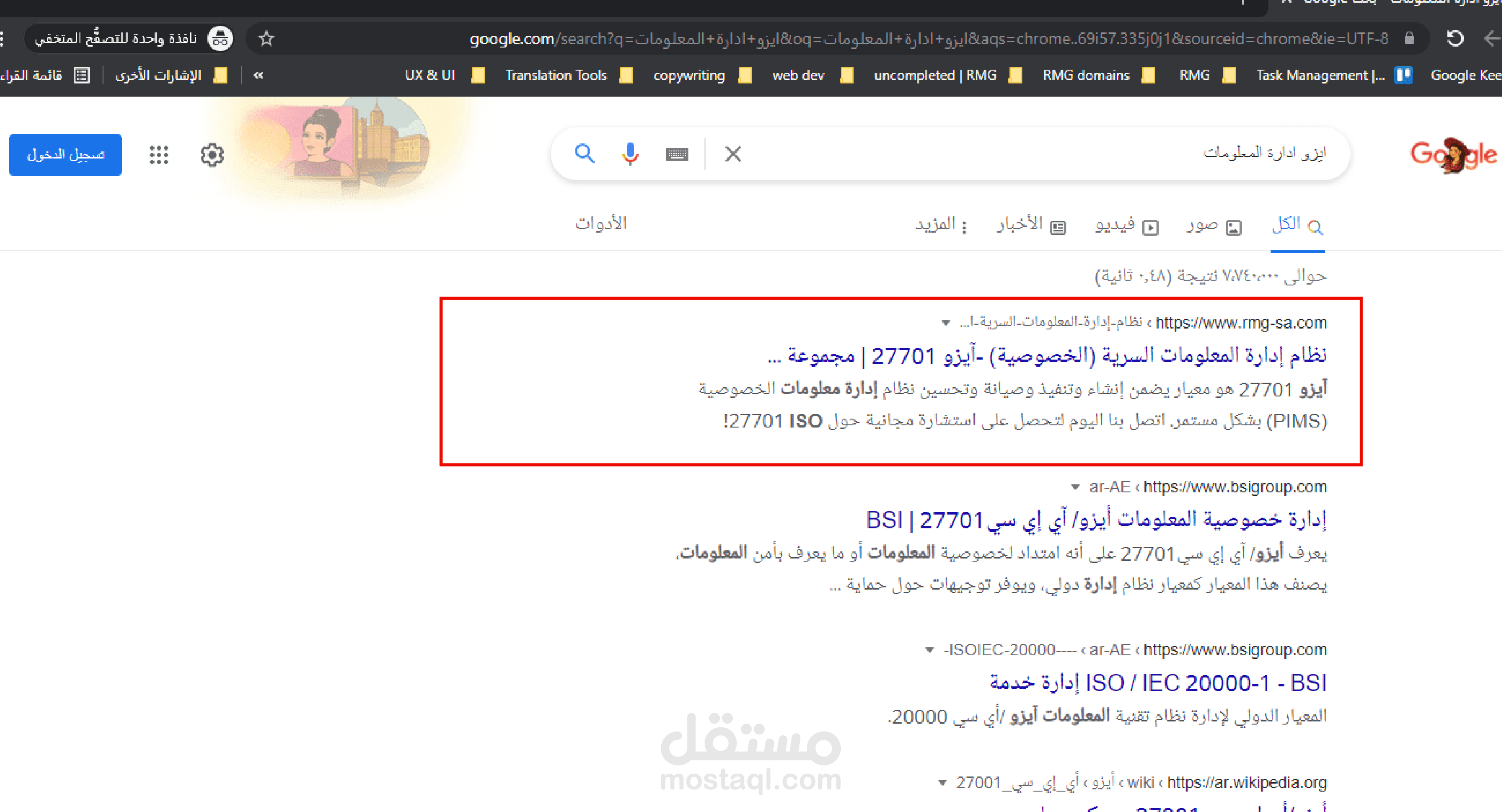Screen dimensions: 1502x812
Task: Open the UX & UI bookmark folder
Action: click(x=444, y=75)
